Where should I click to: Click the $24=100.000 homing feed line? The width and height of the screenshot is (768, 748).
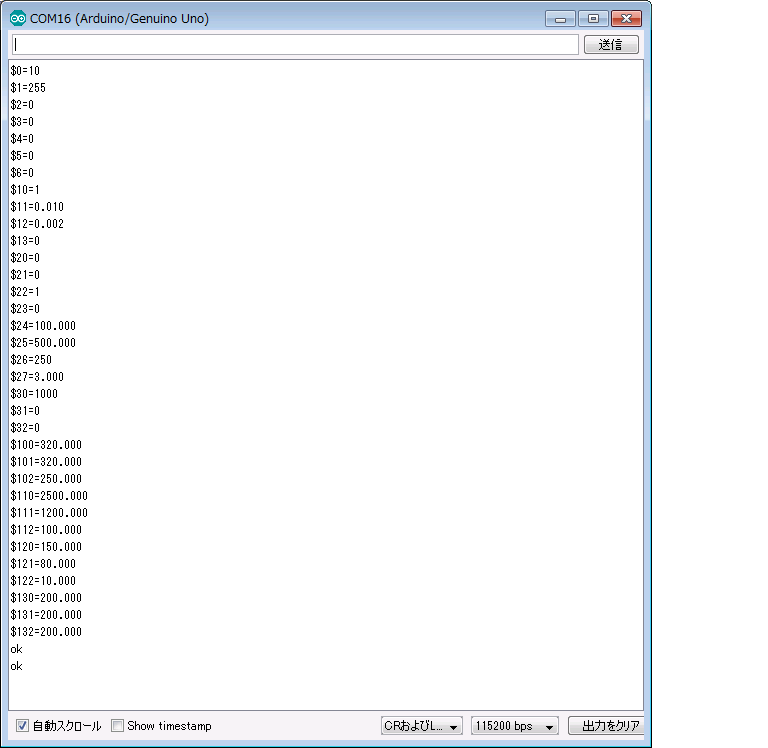click(x=43, y=326)
